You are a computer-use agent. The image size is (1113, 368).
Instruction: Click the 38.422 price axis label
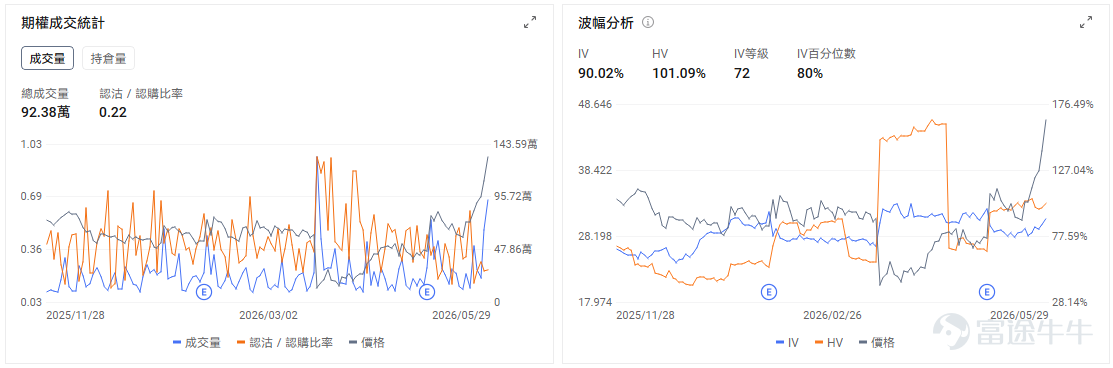coord(596,171)
